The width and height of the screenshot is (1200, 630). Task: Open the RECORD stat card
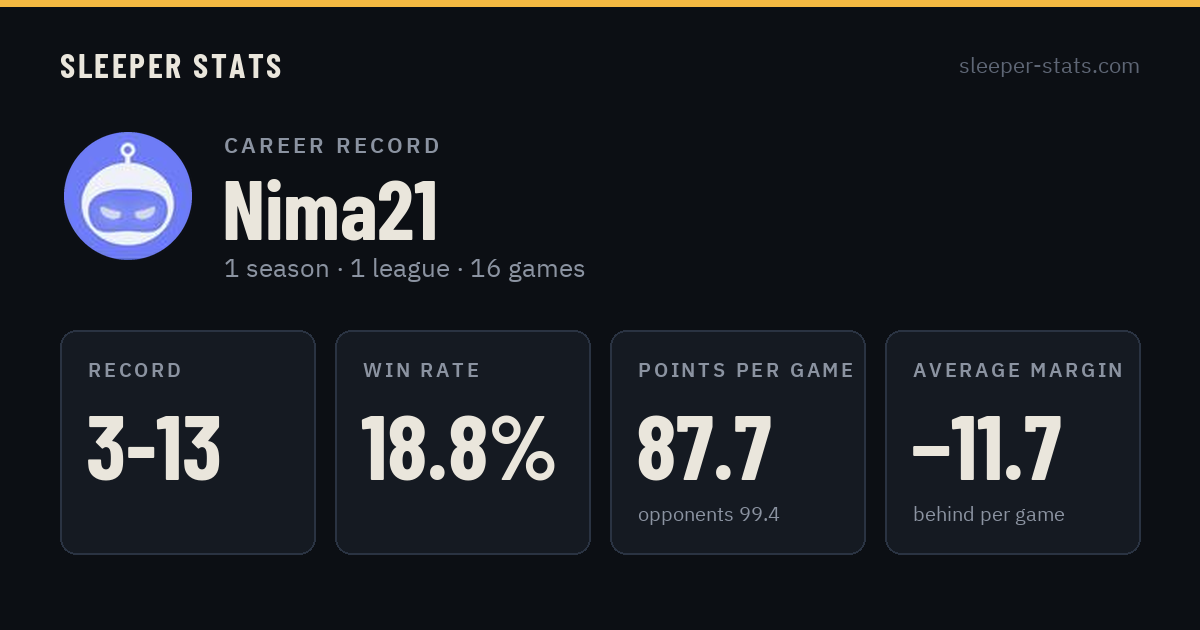pos(188,442)
